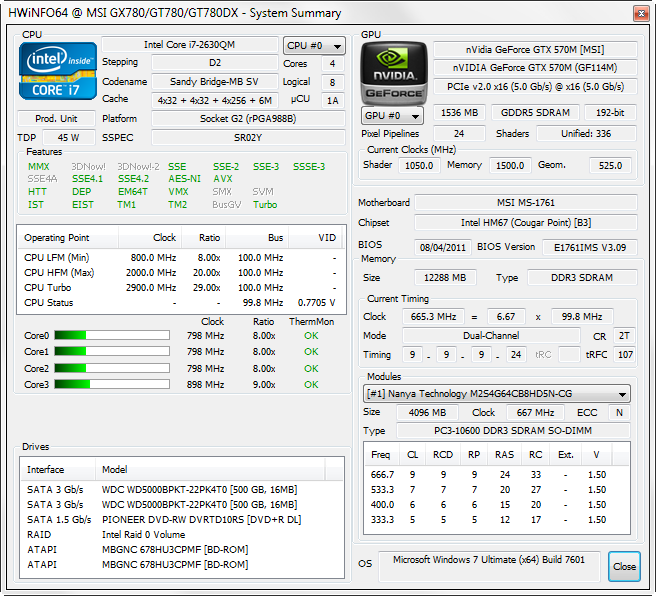Image resolution: width=656 pixels, height=596 pixels.
Task: Select the CPU LFM (Min) row
Action: (x=181, y=258)
